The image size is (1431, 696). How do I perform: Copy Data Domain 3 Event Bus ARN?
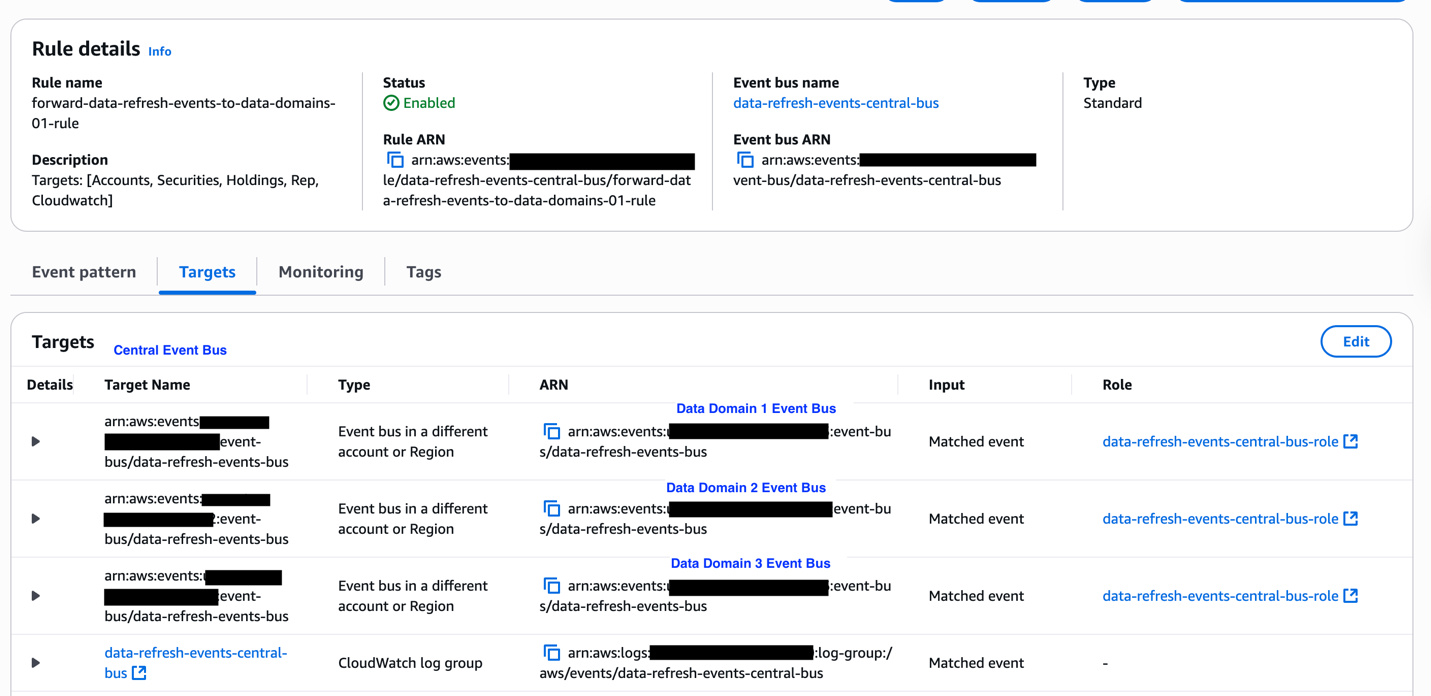tap(551, 585)
